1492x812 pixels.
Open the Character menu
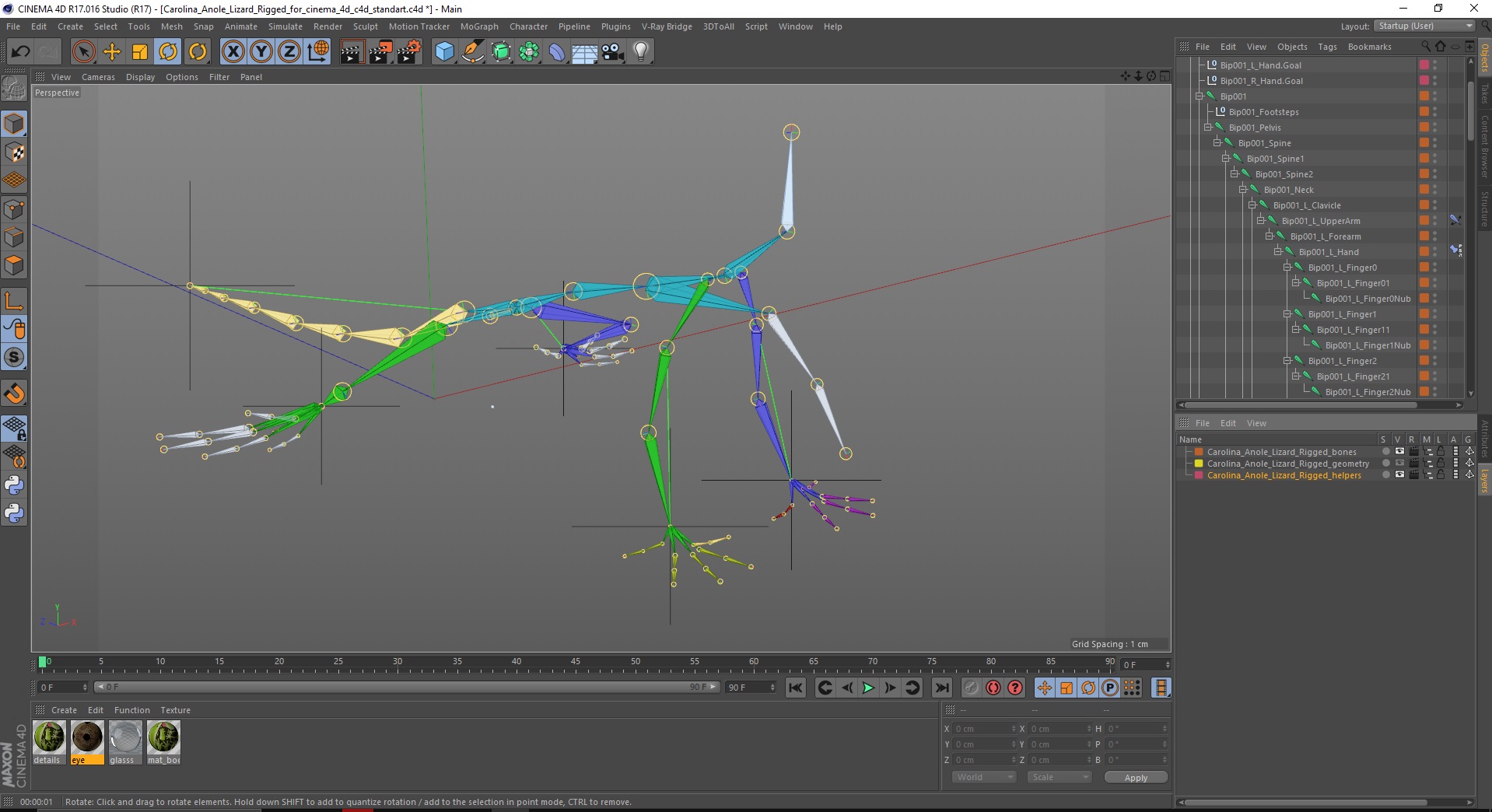(528, 26)
